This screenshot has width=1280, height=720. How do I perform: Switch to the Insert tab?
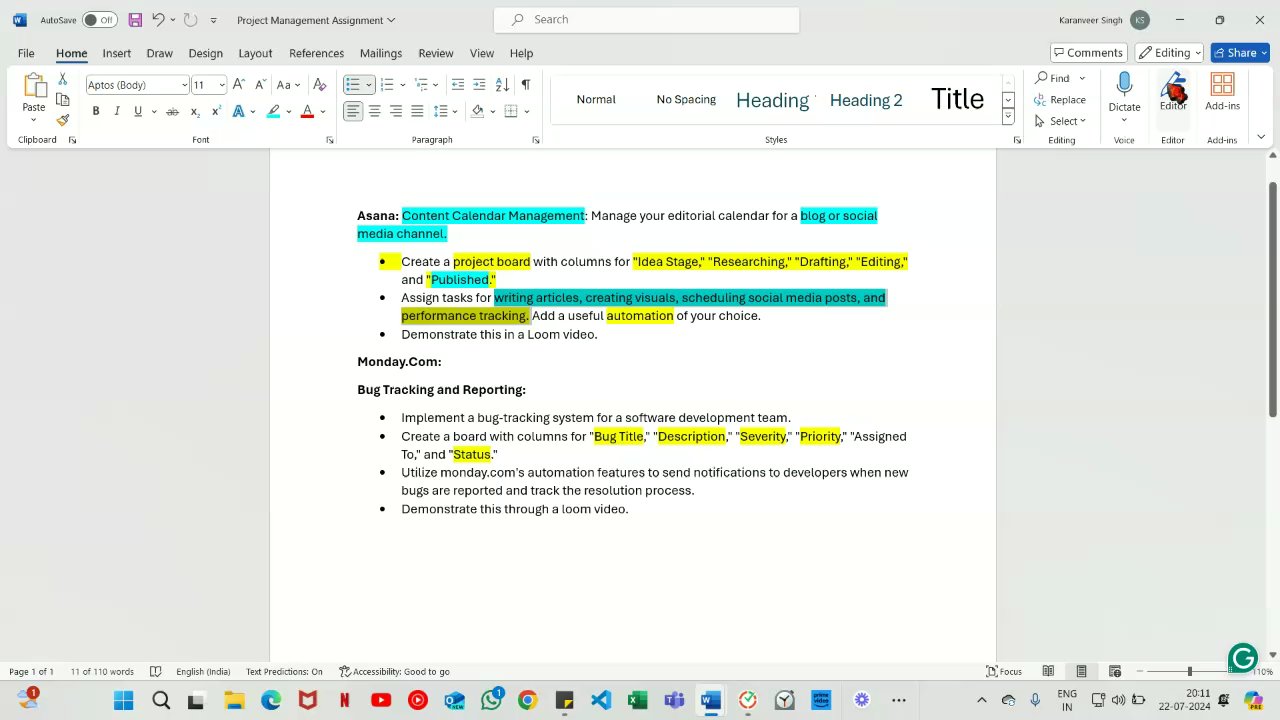pos(116,53)
